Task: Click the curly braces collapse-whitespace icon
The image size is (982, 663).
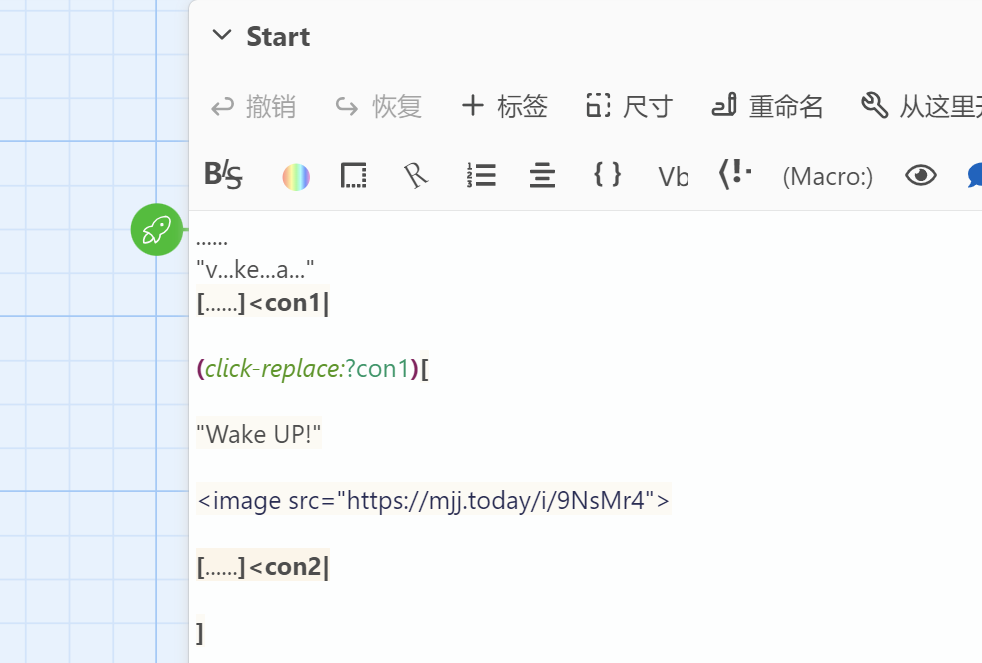Action: tap(607, 175)
